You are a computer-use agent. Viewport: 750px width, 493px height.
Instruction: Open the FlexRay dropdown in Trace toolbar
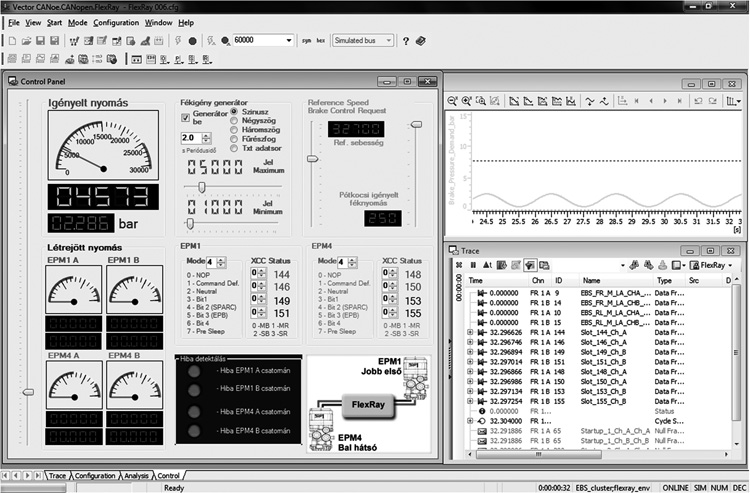click(730, 265)
